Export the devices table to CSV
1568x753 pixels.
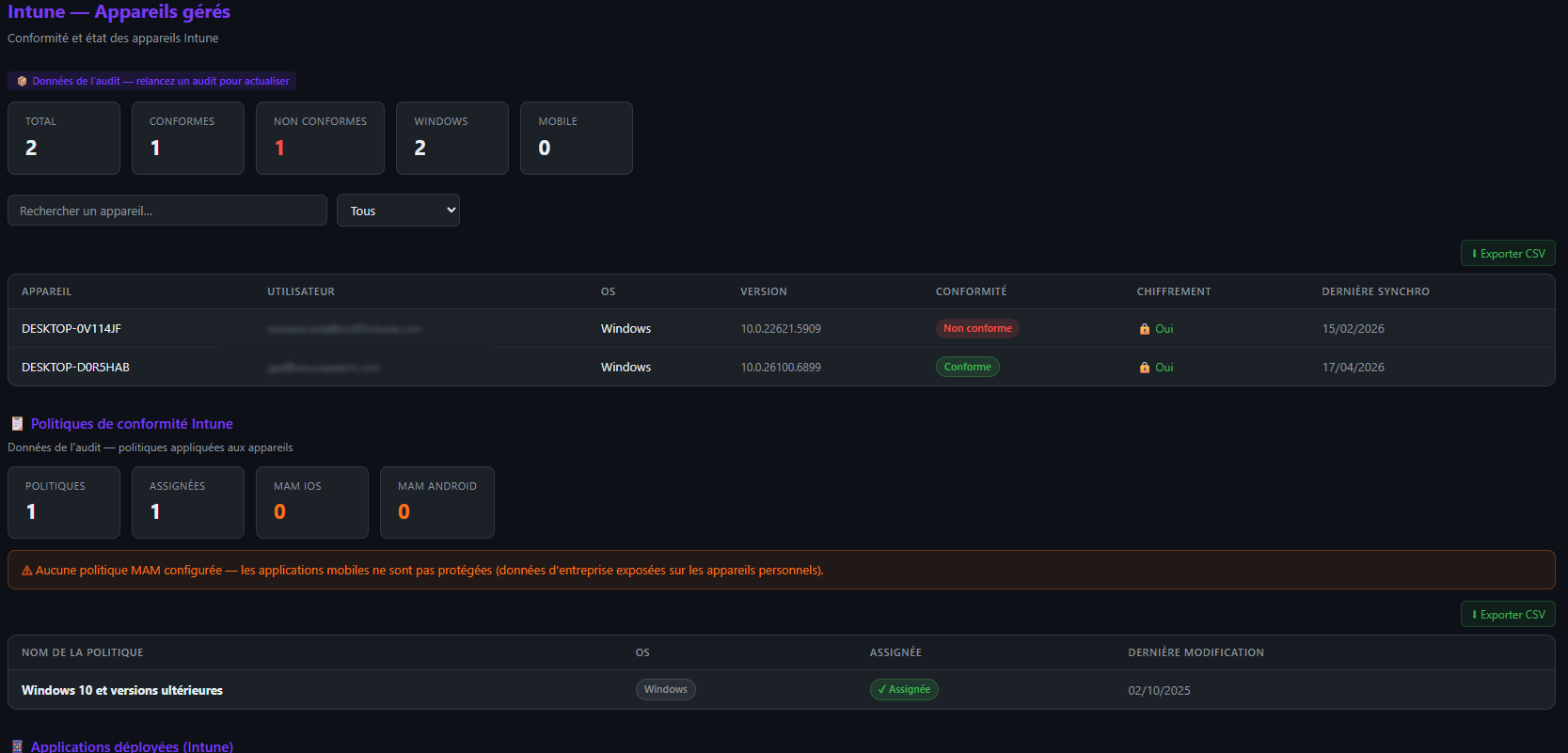1507,254
